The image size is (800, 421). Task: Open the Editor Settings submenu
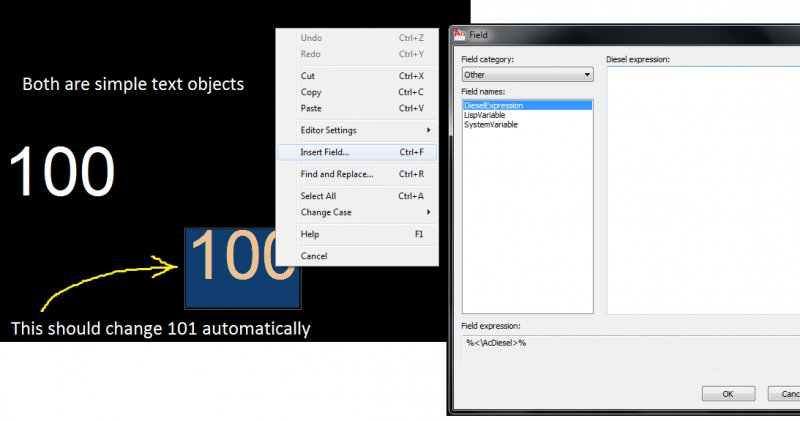[357, 131]
